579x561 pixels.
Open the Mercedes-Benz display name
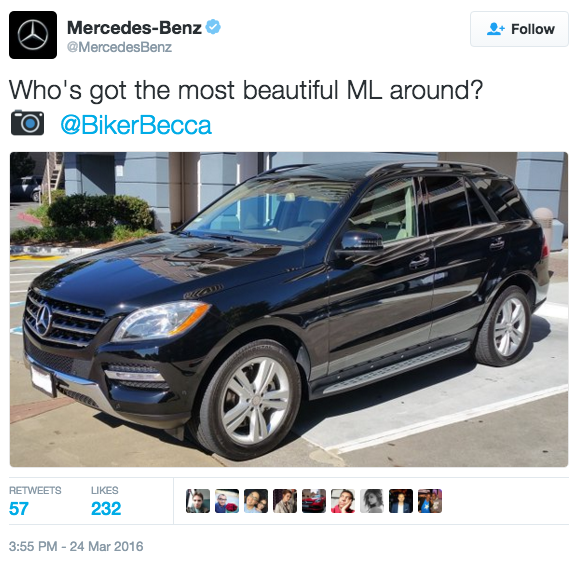134,27
